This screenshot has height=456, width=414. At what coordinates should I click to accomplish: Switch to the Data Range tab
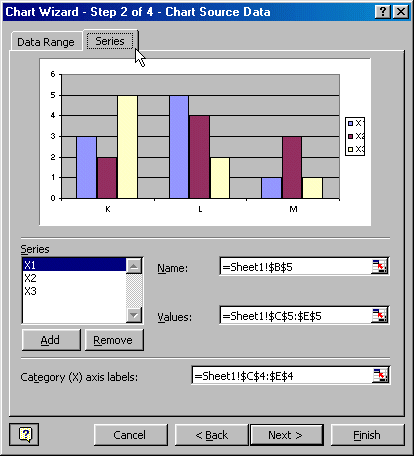click(x=46, y=42)
